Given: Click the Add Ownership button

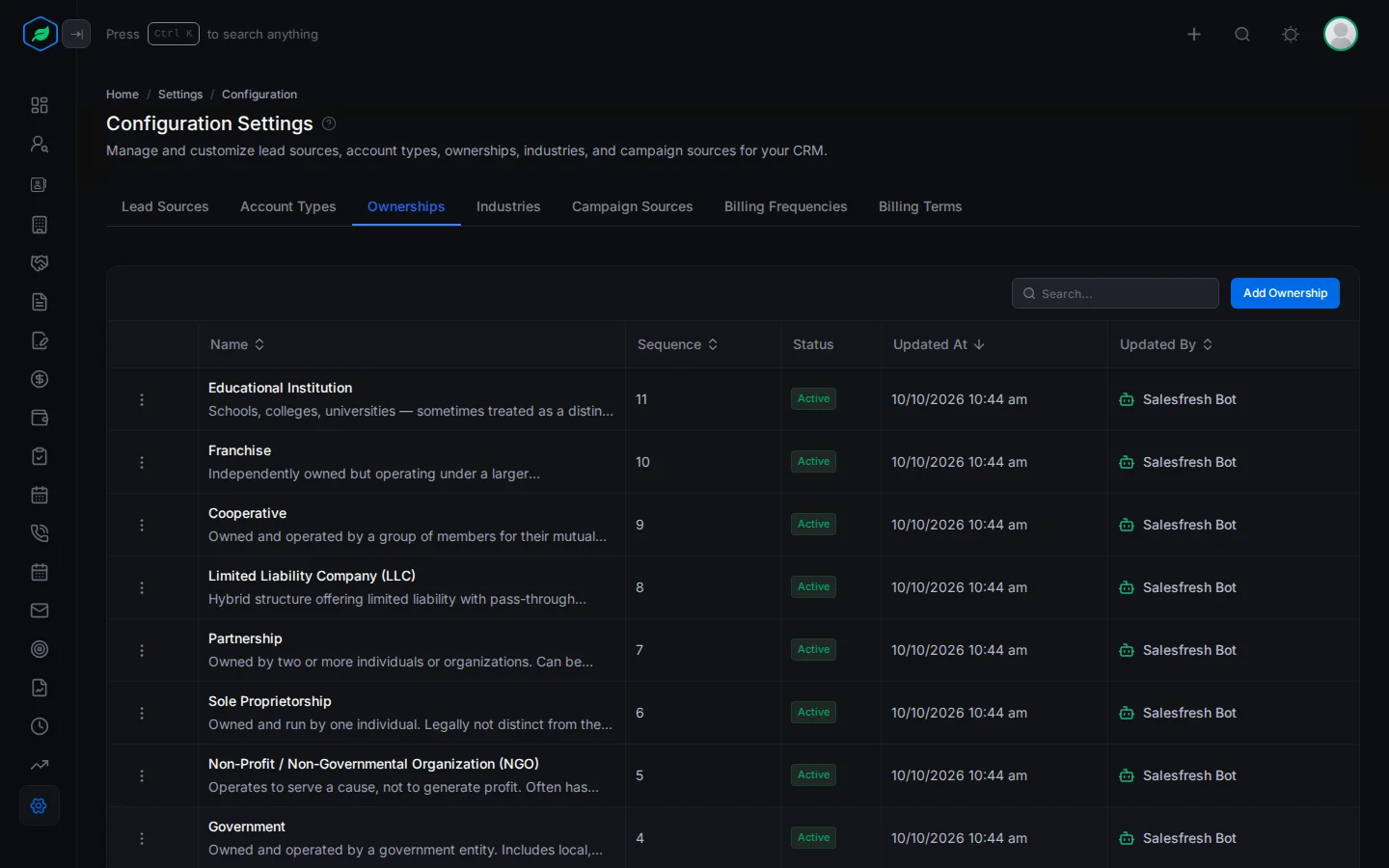Looking at the screenshot, I should (x=1285, y=293).
